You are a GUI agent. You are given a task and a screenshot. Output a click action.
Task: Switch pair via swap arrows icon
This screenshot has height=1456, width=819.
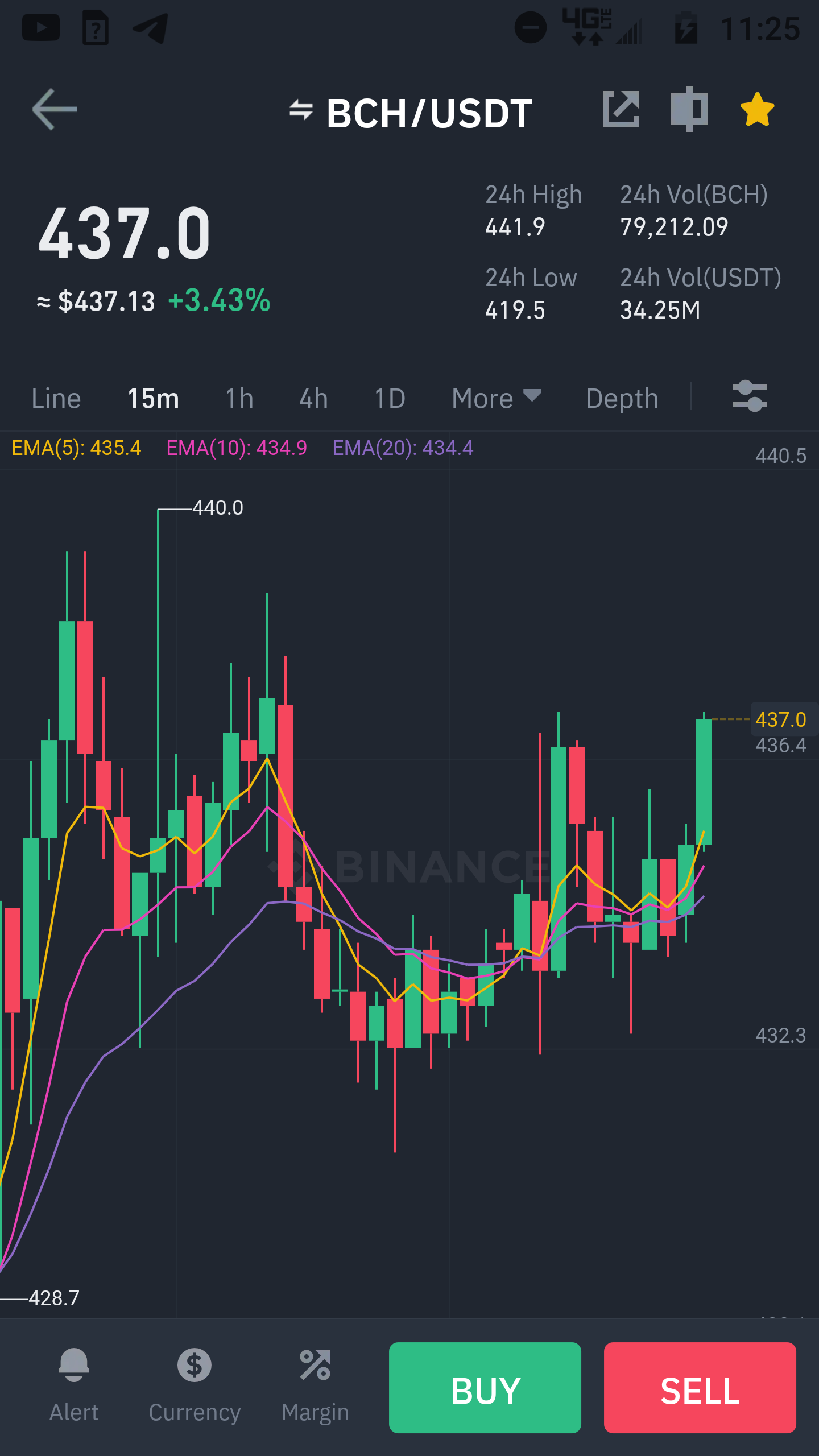click(301, 110)
